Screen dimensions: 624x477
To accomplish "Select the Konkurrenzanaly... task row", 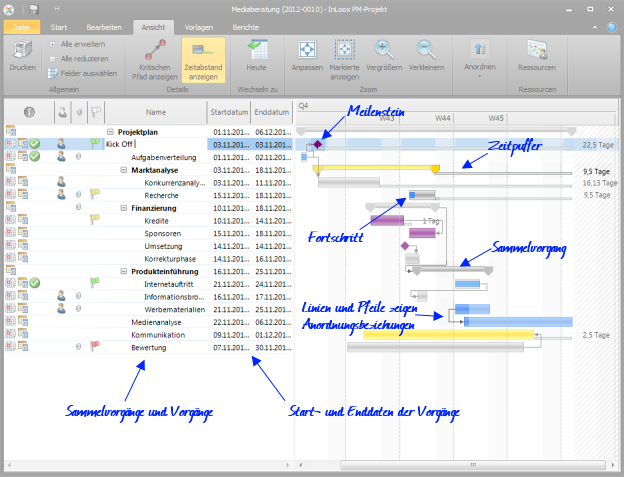I will tap(148, 183).
